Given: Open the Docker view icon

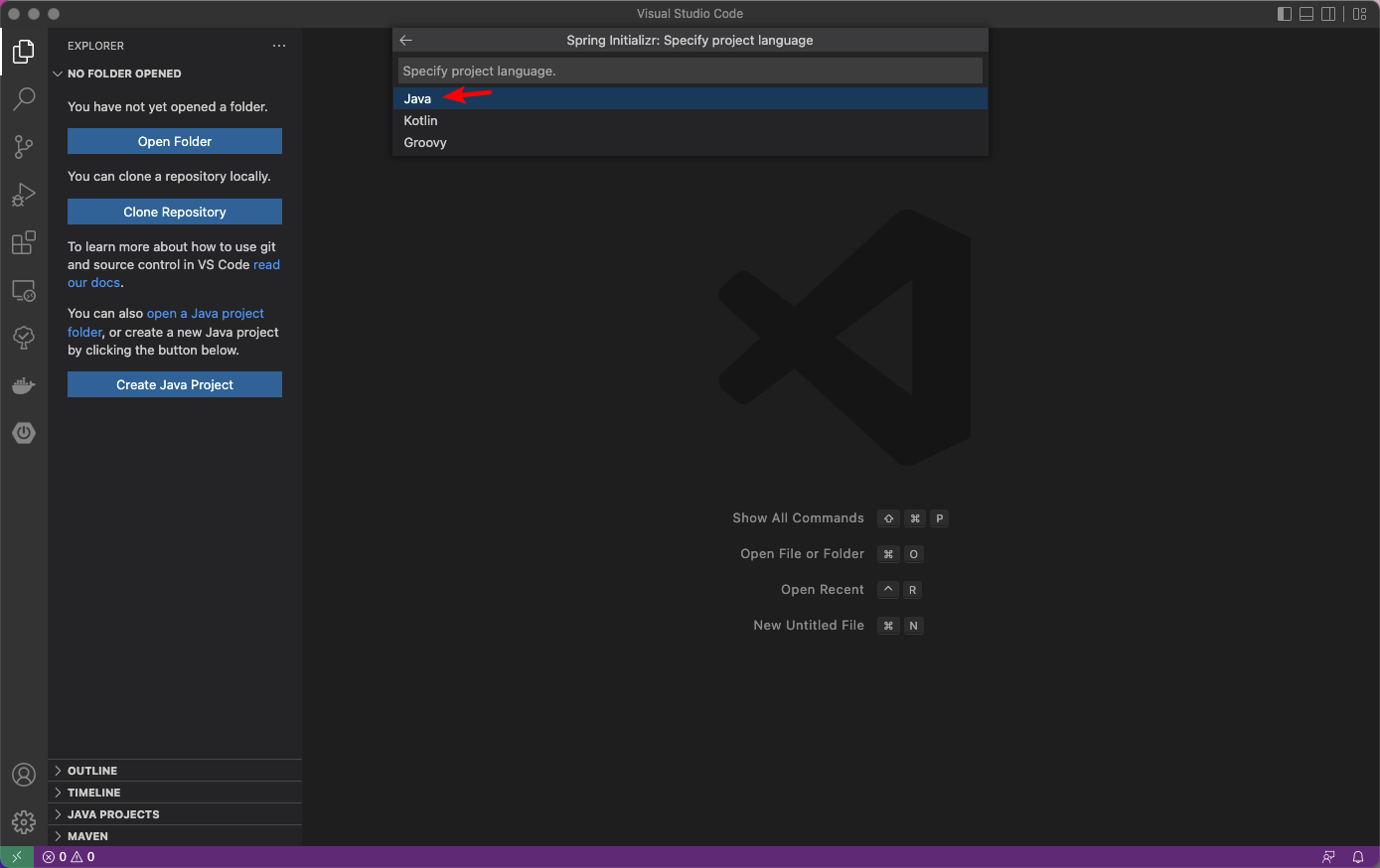Looking at the screenshot, I should pos(24,385).
